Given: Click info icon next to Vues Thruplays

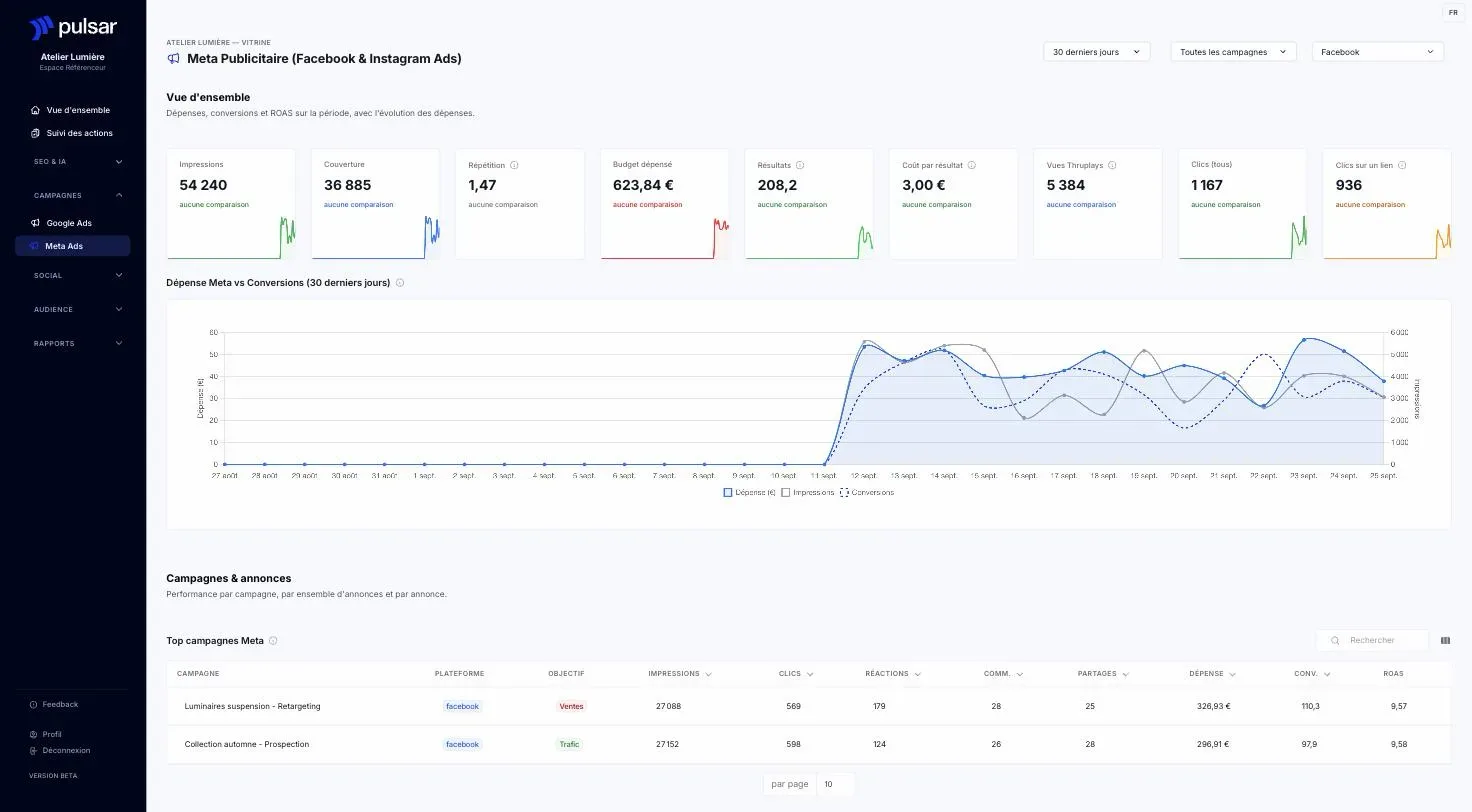Looking at the screenshot, I should (x=1112, y=165).
